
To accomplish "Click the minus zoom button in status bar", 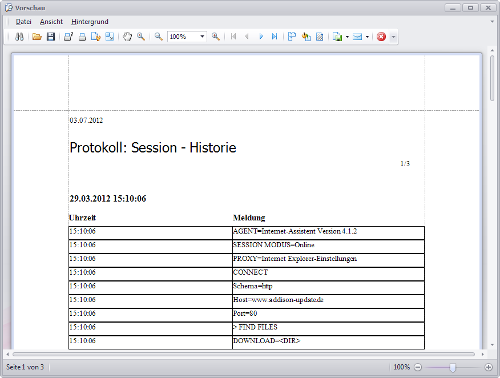I will (418, 367).
